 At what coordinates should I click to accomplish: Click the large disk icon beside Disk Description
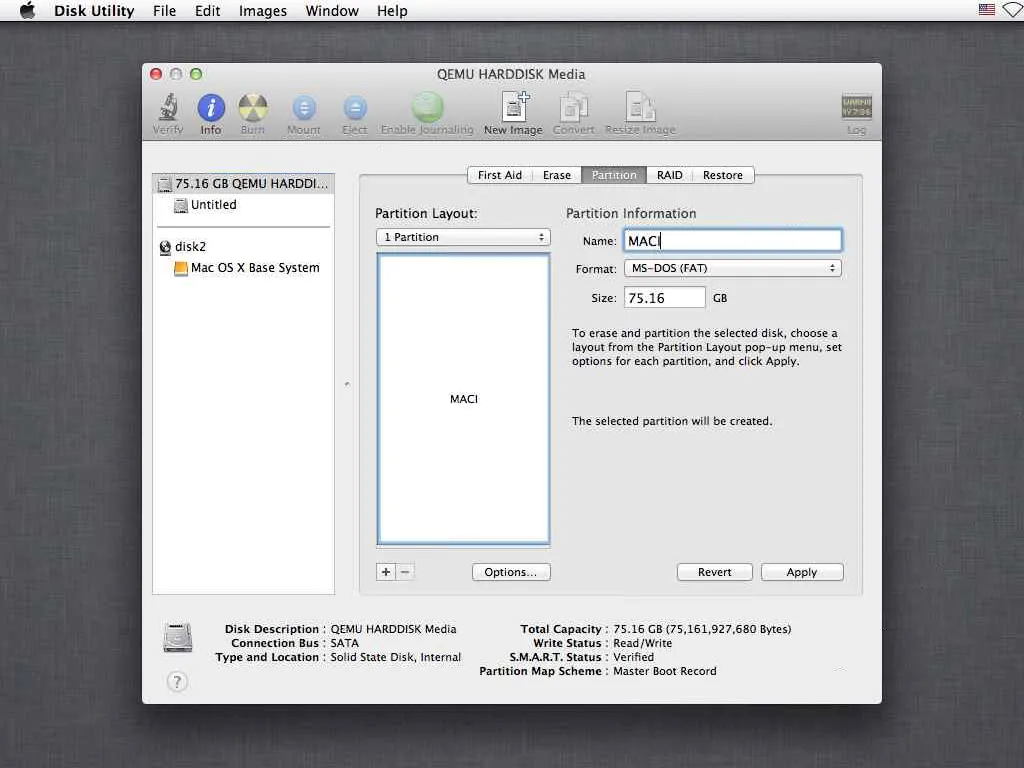[178, 638]
